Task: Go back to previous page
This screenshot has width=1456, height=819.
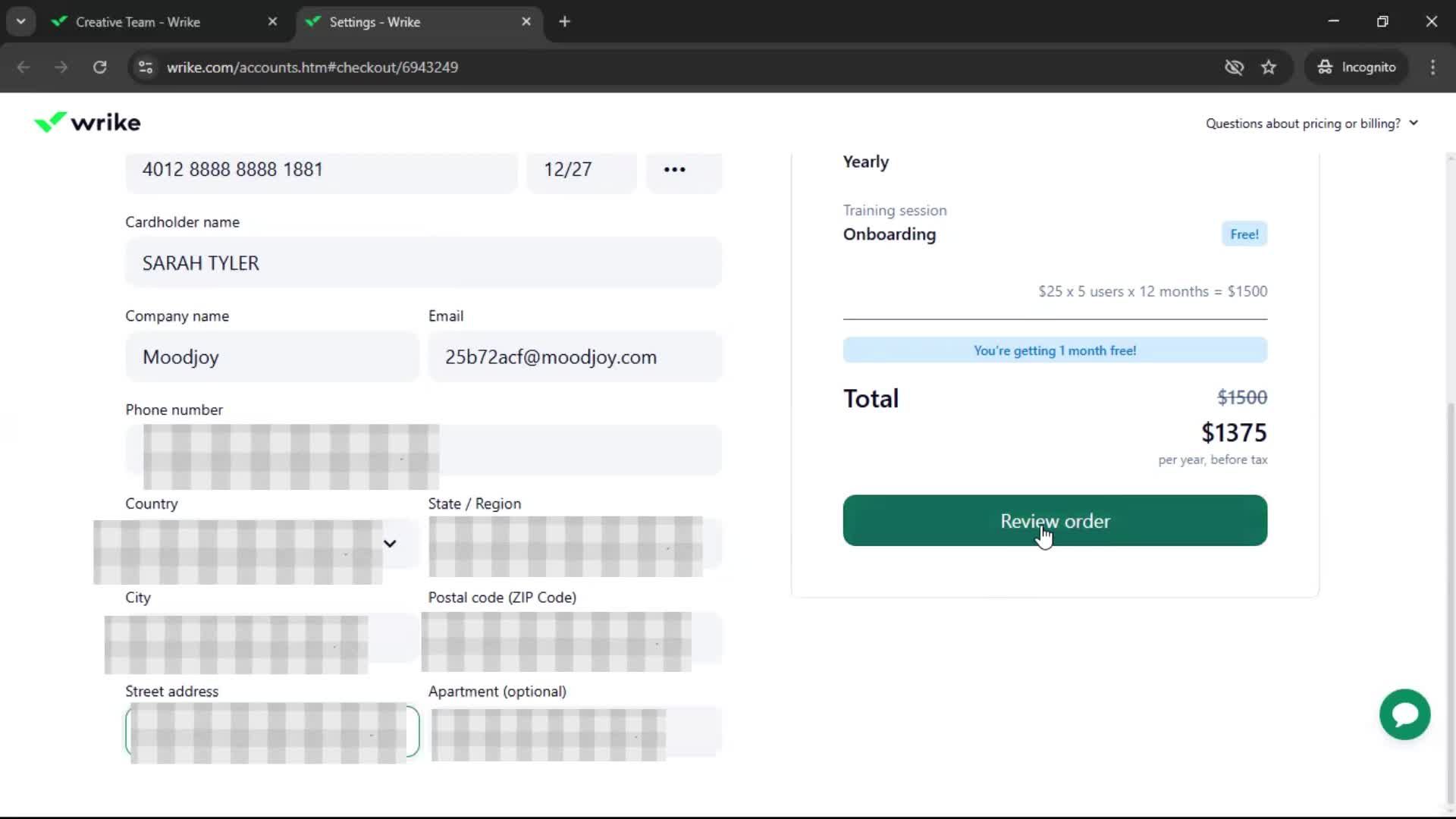Action: pyautogui.click(x=24, y=67)
